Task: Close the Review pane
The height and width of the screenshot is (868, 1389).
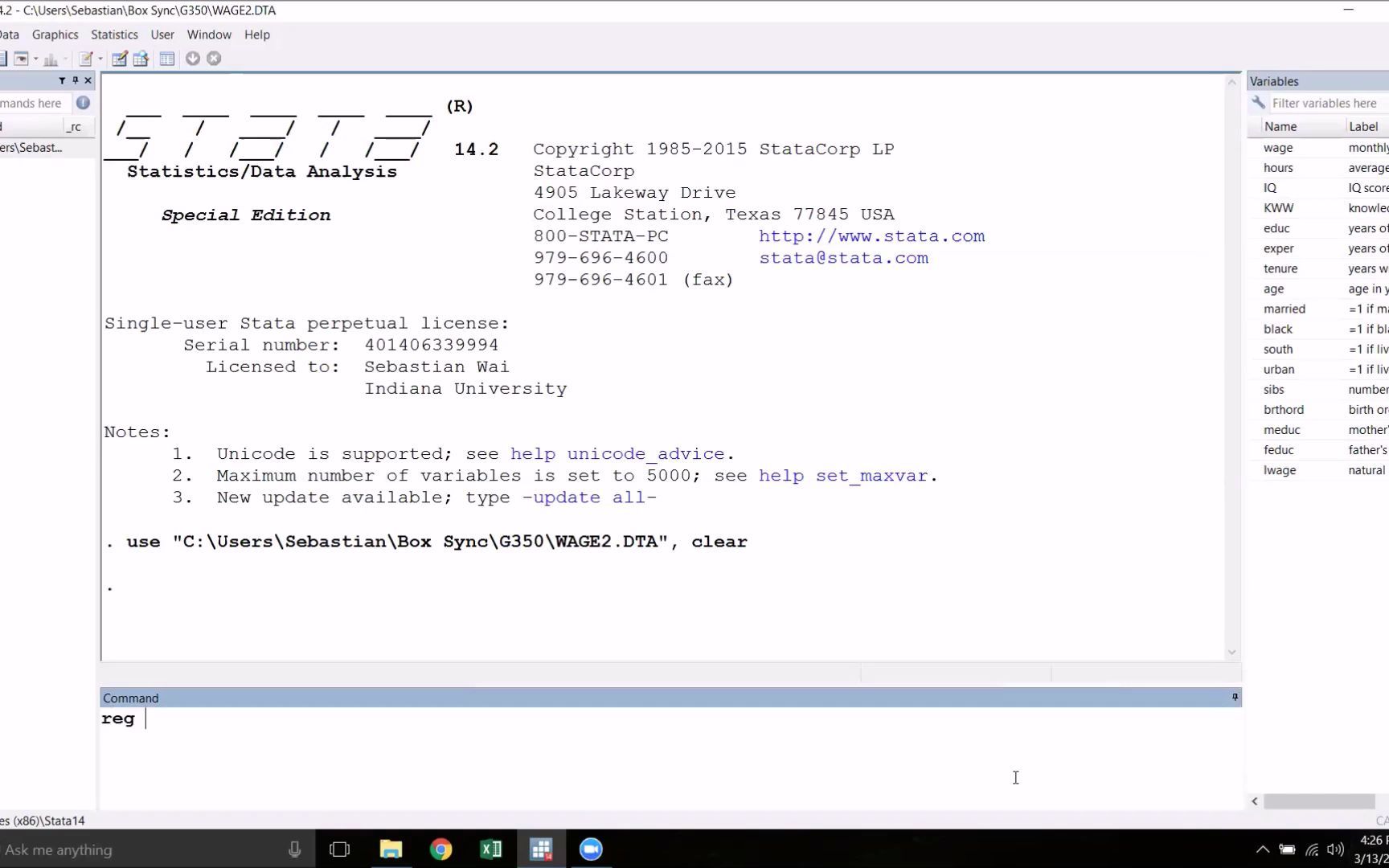Action: pos(88,80)
